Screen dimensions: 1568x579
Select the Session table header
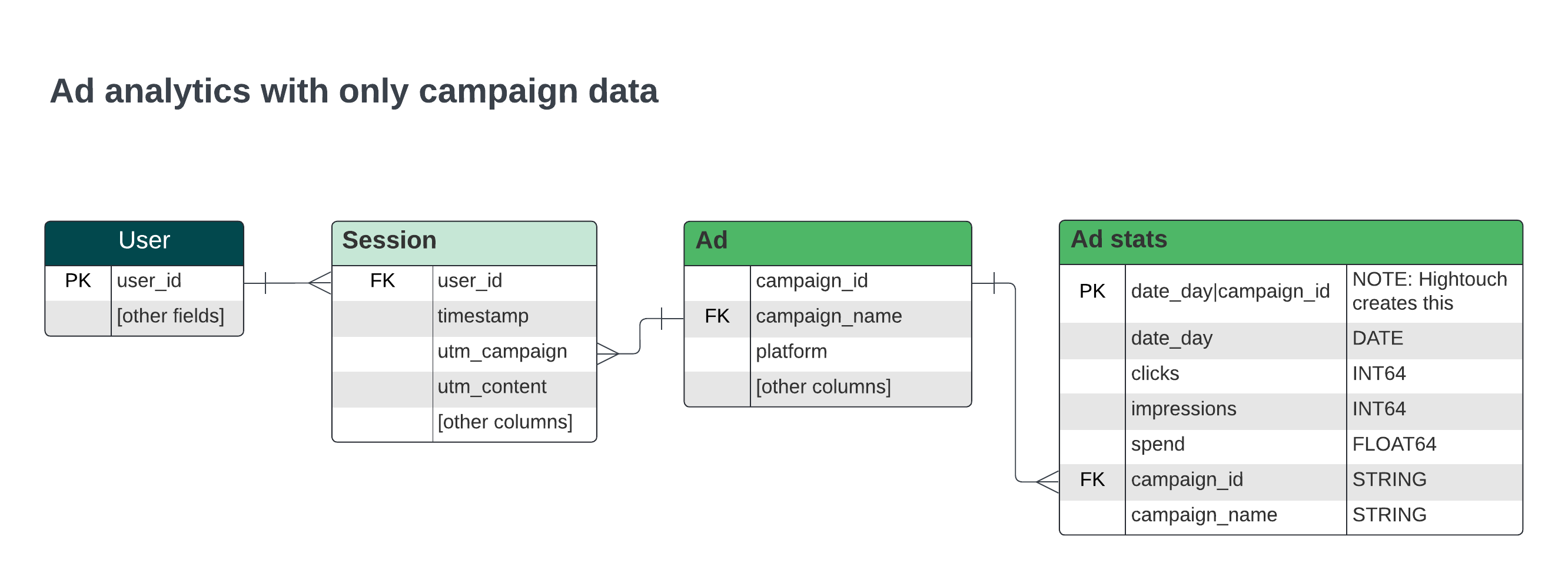[464, 241]
